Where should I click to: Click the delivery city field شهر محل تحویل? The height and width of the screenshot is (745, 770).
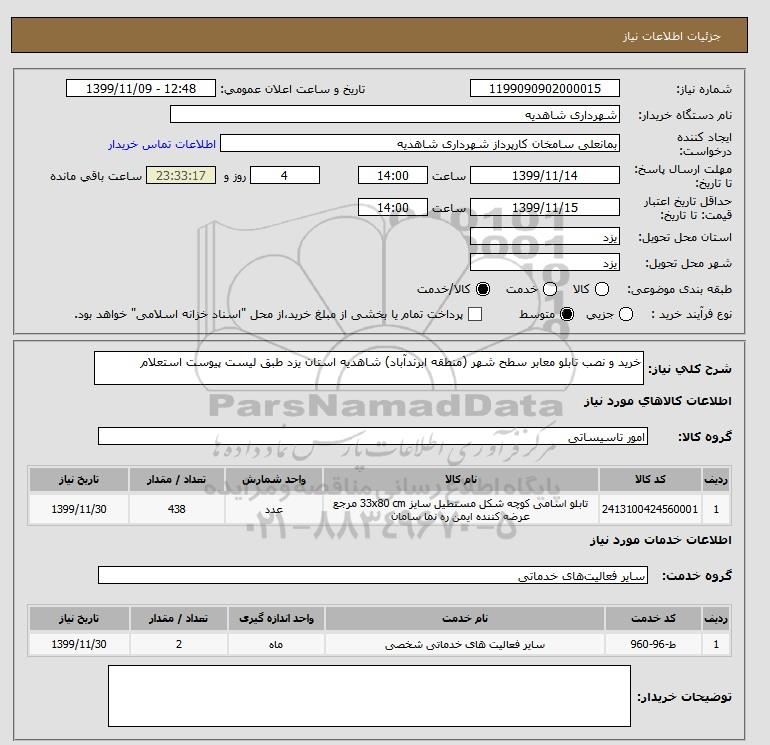[x=545, y=263]
